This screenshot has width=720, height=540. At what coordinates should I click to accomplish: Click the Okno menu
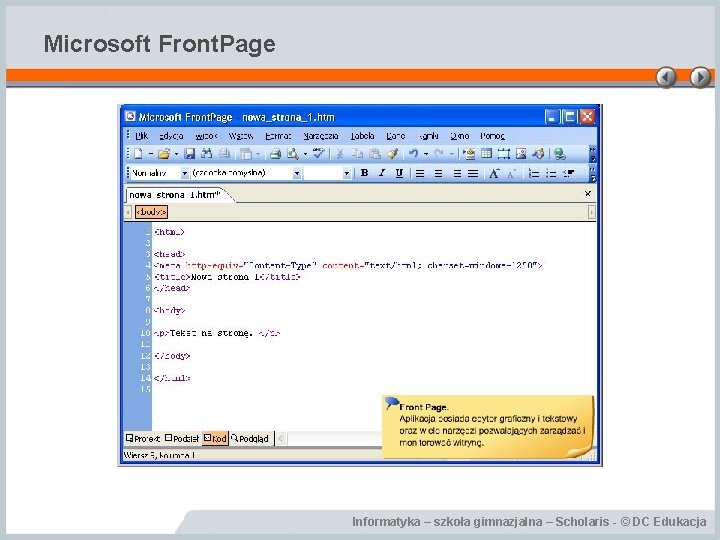(x=460, y=136)
